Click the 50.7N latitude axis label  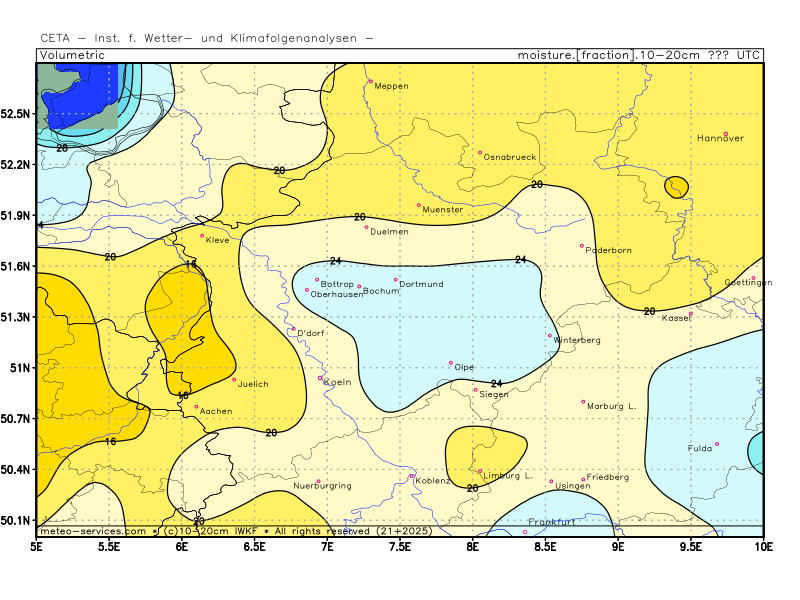tap(15, 419)
